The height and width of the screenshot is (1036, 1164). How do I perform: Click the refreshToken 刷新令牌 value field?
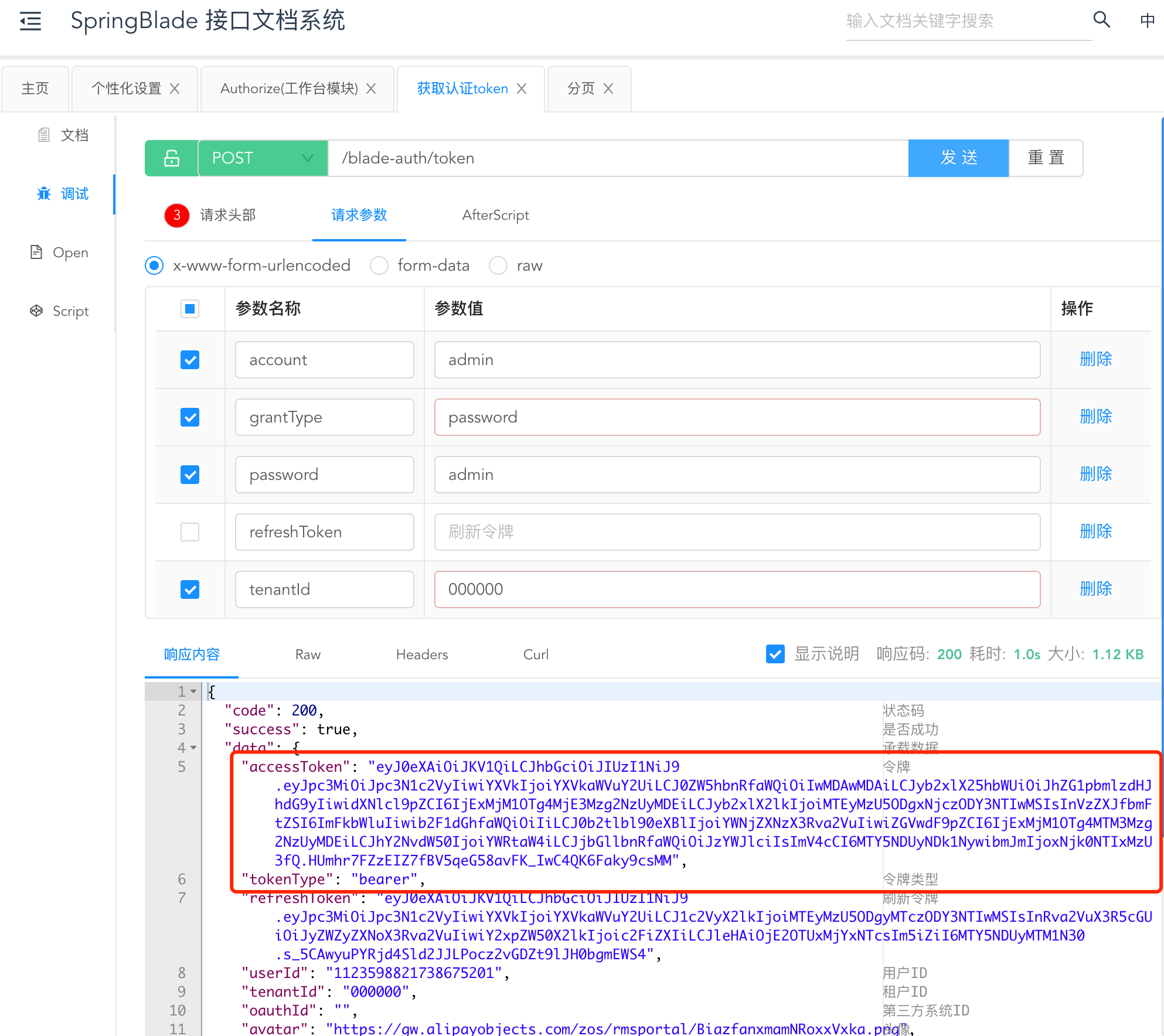(737, 532)
